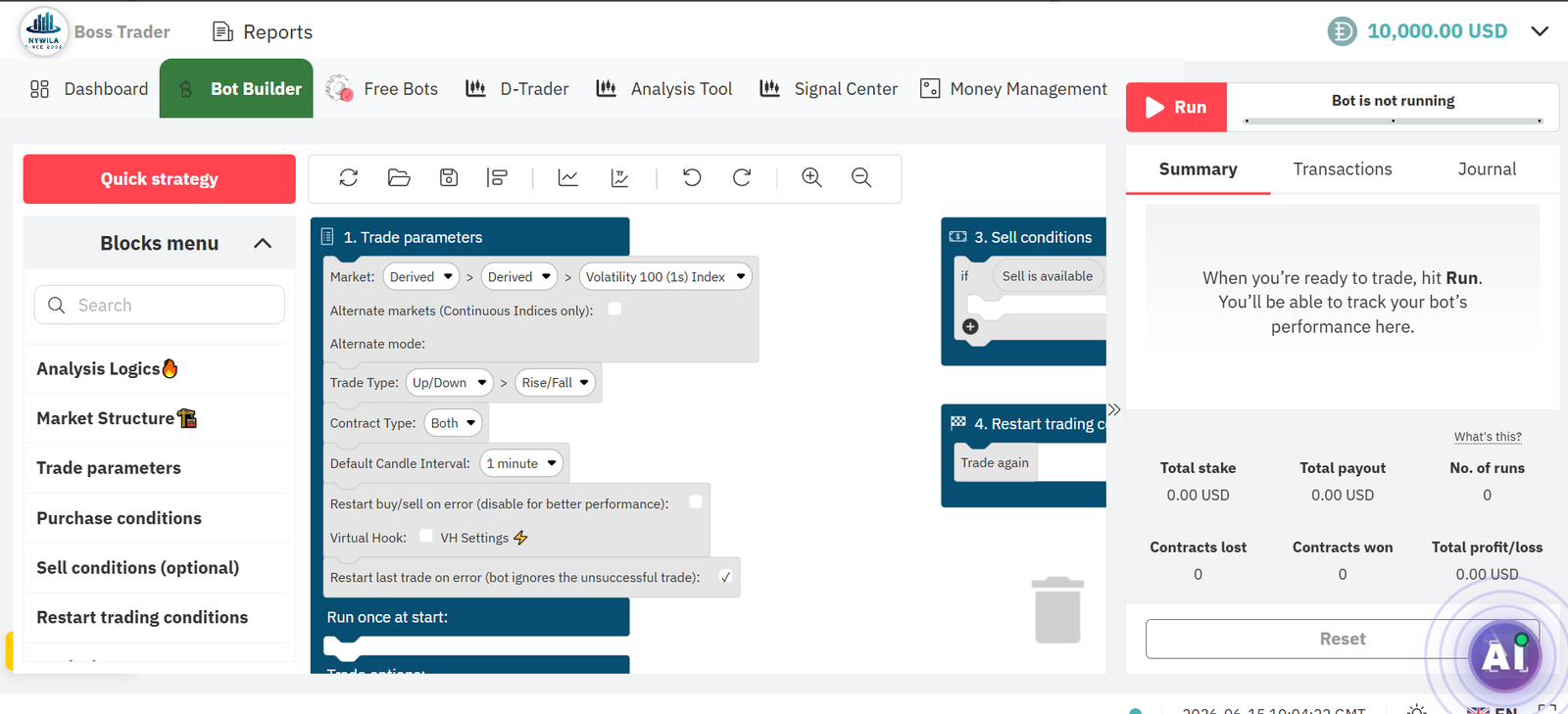Open the Money Management tab
The height and width of the screenshot is (714, 1568).
coord(1013,89)
